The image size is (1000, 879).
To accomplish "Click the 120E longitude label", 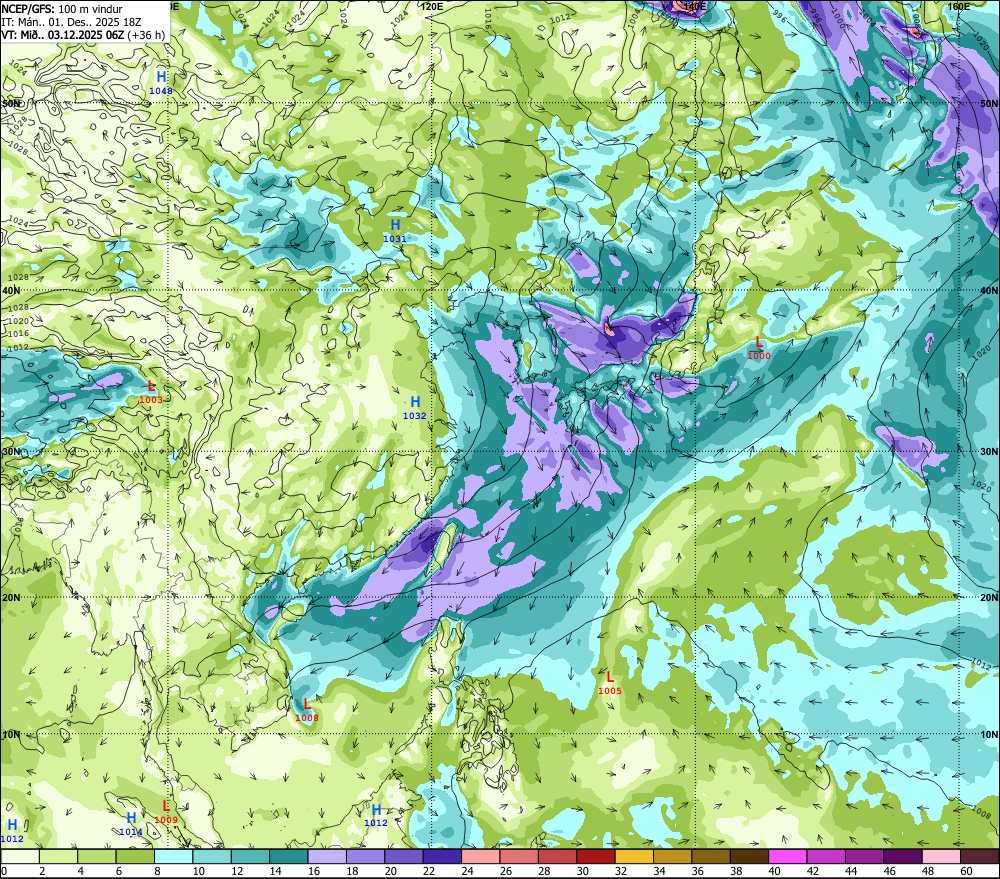I will [x=432, y=6].
